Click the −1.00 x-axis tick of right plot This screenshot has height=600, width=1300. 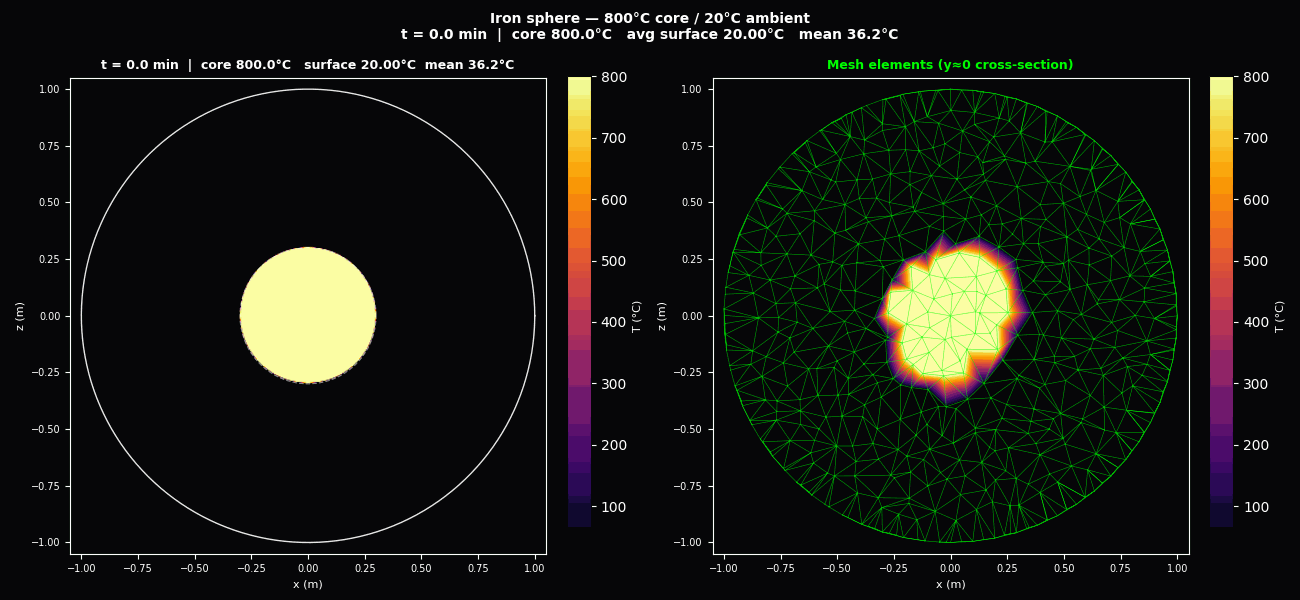pos(723,568)
